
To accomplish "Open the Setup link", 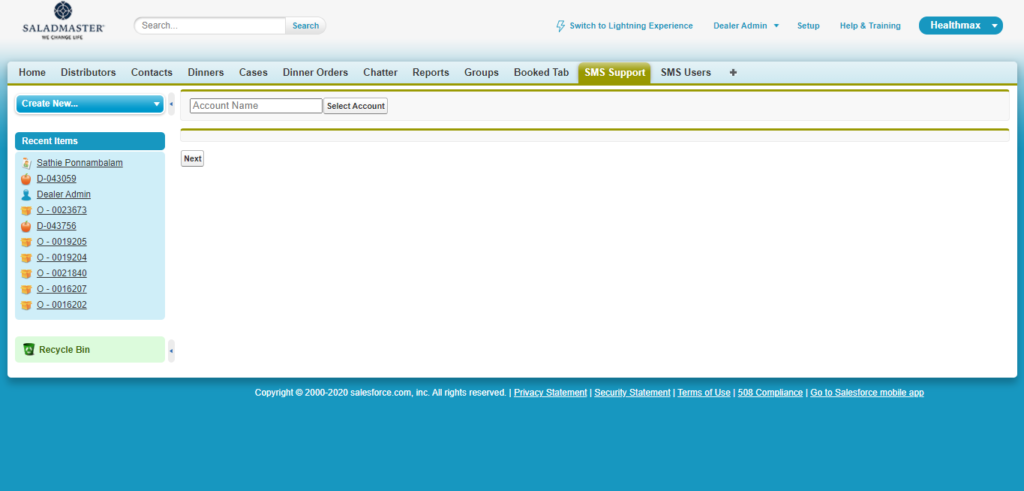I will tap(808, 26).
